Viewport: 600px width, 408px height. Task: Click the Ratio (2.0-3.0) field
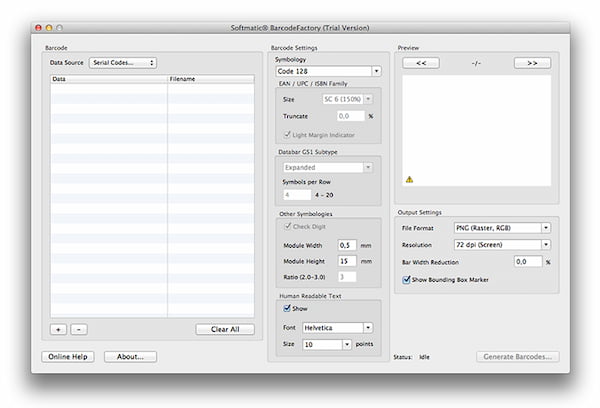pos(347,277)
